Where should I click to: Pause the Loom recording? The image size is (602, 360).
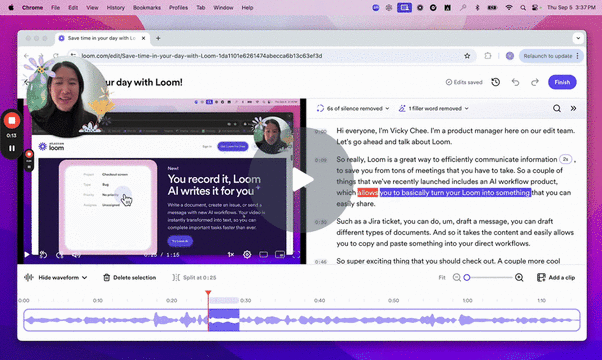pyautogui.click(x=12, y=148)
